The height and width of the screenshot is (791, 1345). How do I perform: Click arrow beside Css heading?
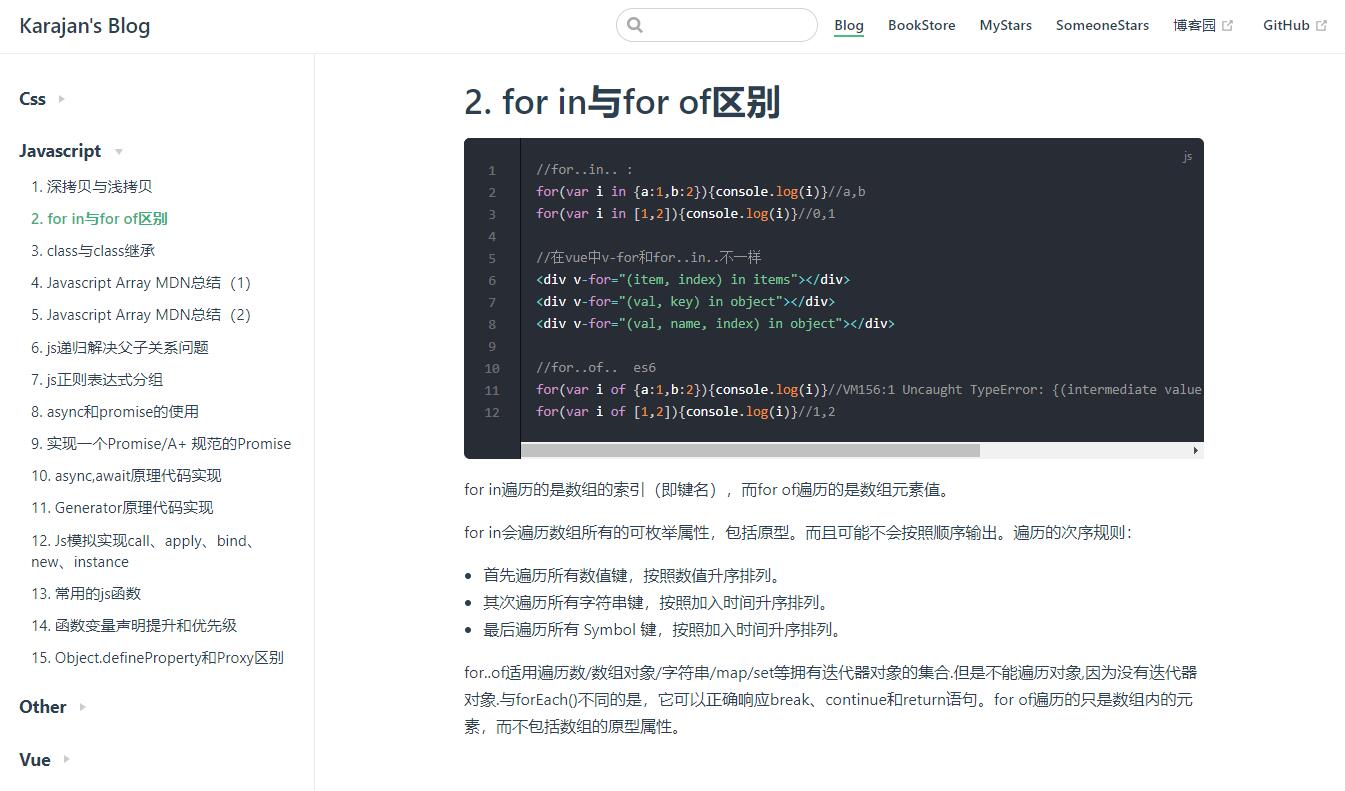point(62,99)
